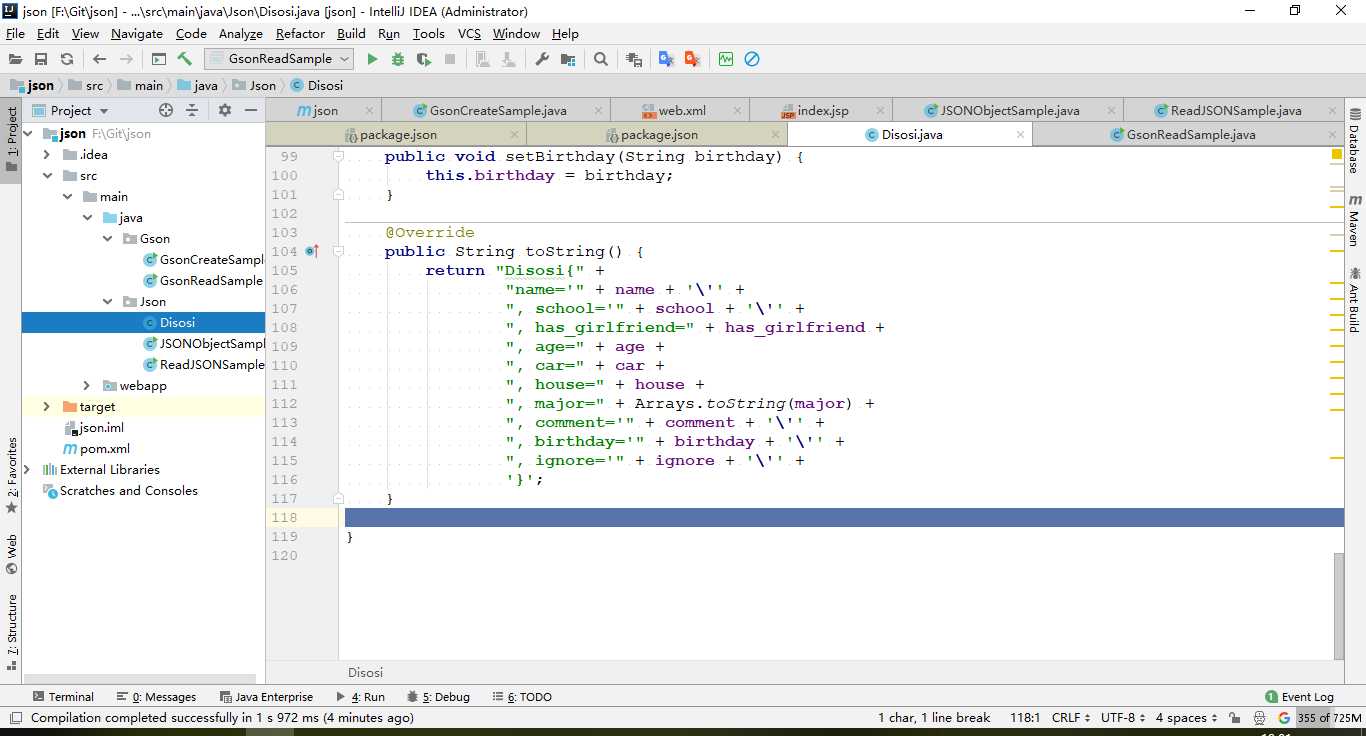Open Project Structure icon in toolbar
The image size is (1366, 736).
[x=568, y=59]
